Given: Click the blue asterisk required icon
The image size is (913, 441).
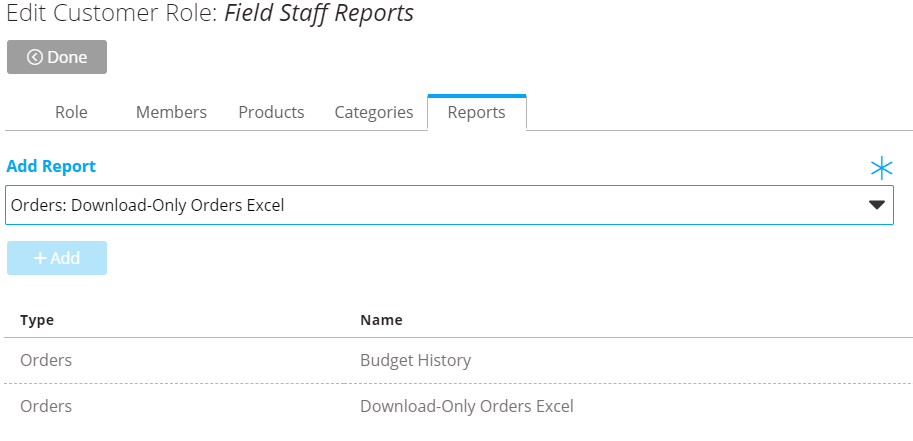Looking at the screenshot, I should click(x=882, y=168).
